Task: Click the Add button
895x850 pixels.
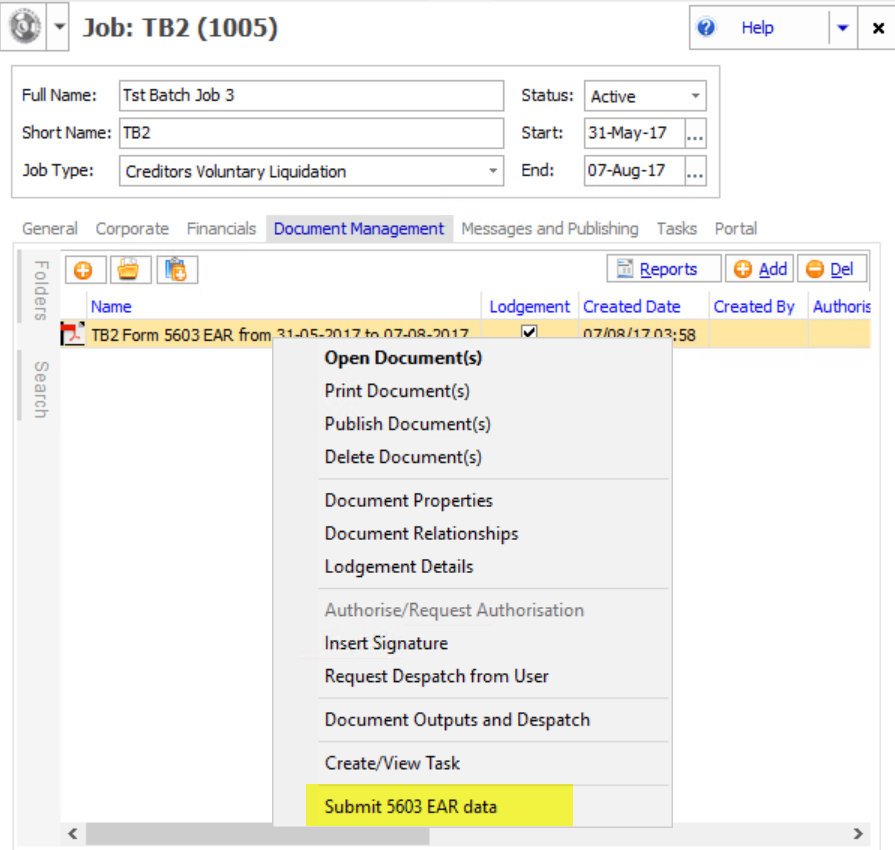Action: [x=759, y=269]
